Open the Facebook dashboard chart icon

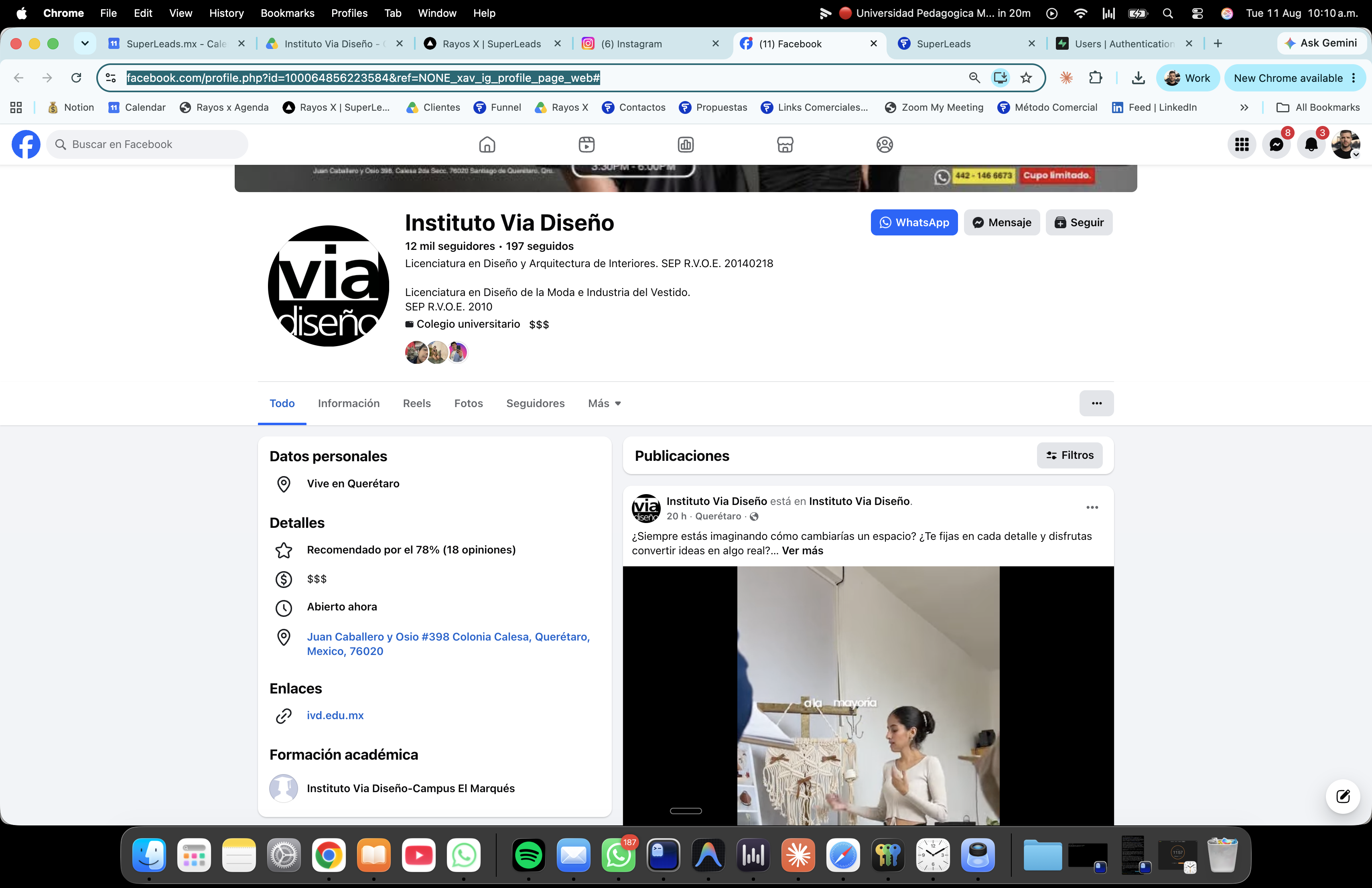(x=686, y=144)
